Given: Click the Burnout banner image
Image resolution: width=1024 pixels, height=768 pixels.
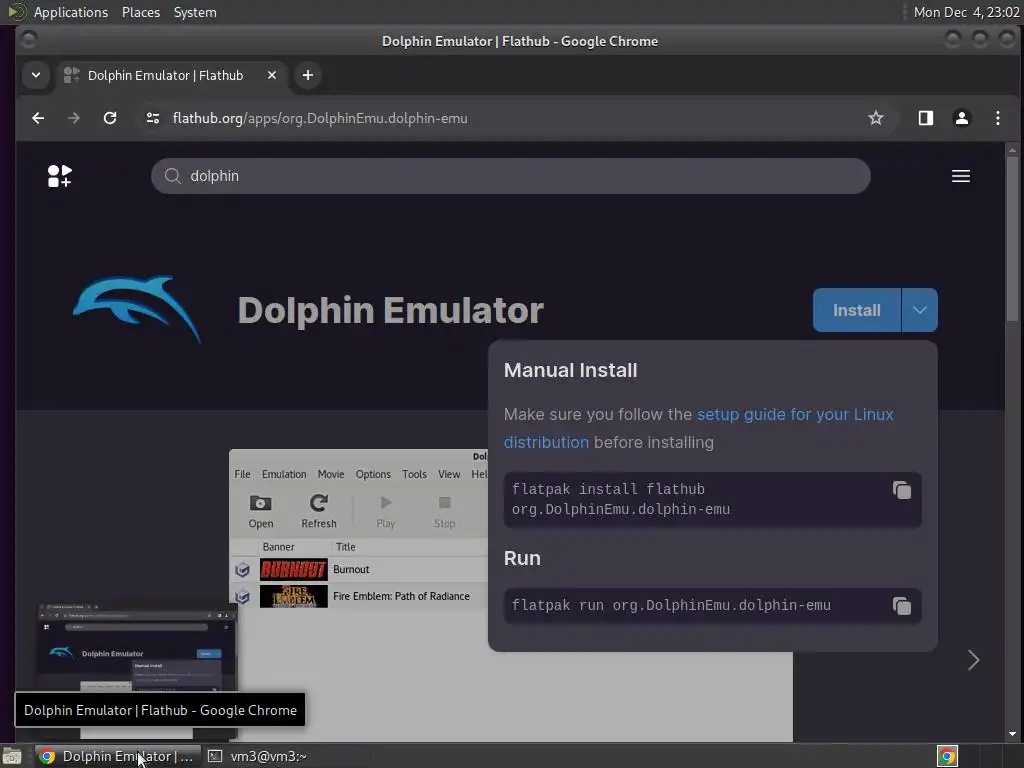Looking at the screenshot, I should coord(293,569).
